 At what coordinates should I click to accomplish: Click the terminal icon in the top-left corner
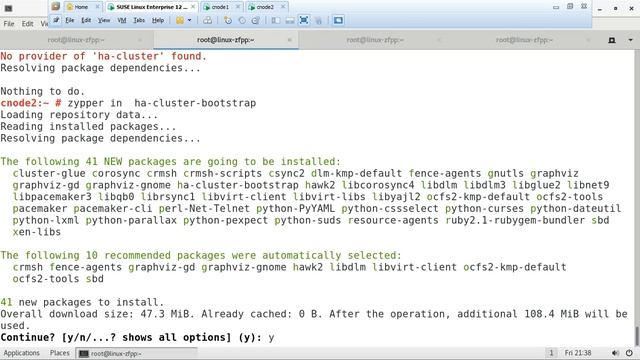pyautogui.click(x=8, y=8)
